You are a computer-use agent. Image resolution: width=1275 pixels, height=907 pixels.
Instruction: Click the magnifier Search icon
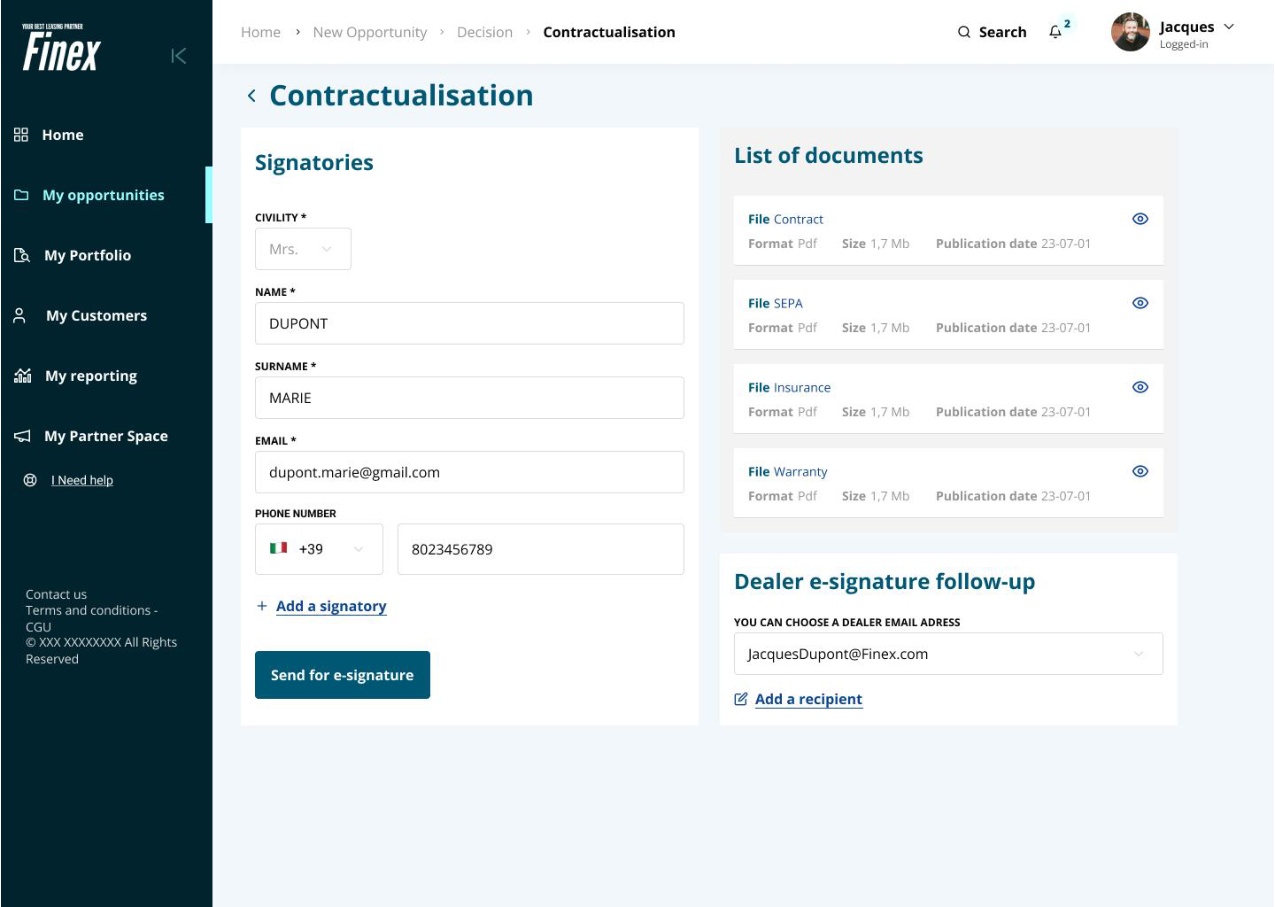point(964,32)
